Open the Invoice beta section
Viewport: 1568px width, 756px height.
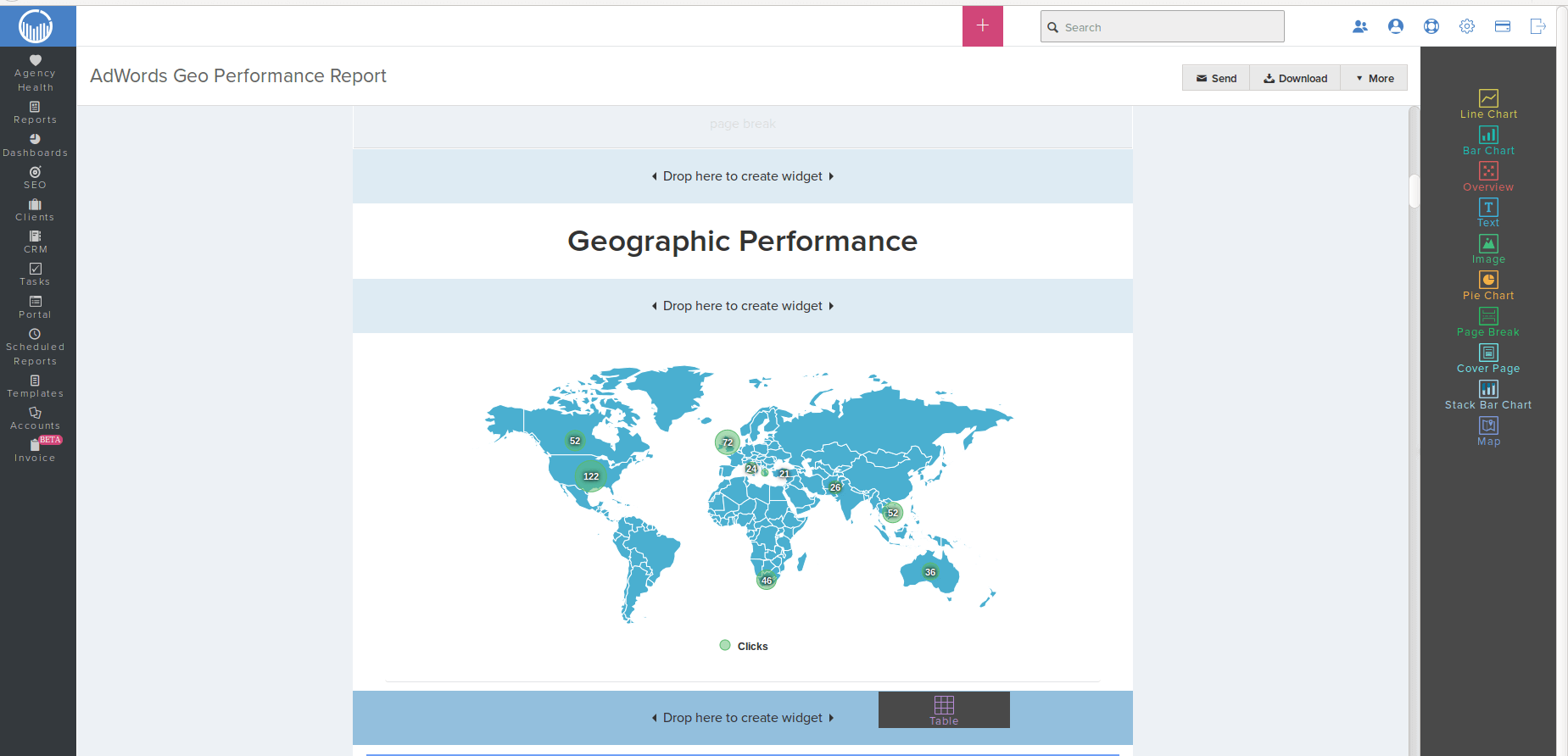click(x=36, y=450)
